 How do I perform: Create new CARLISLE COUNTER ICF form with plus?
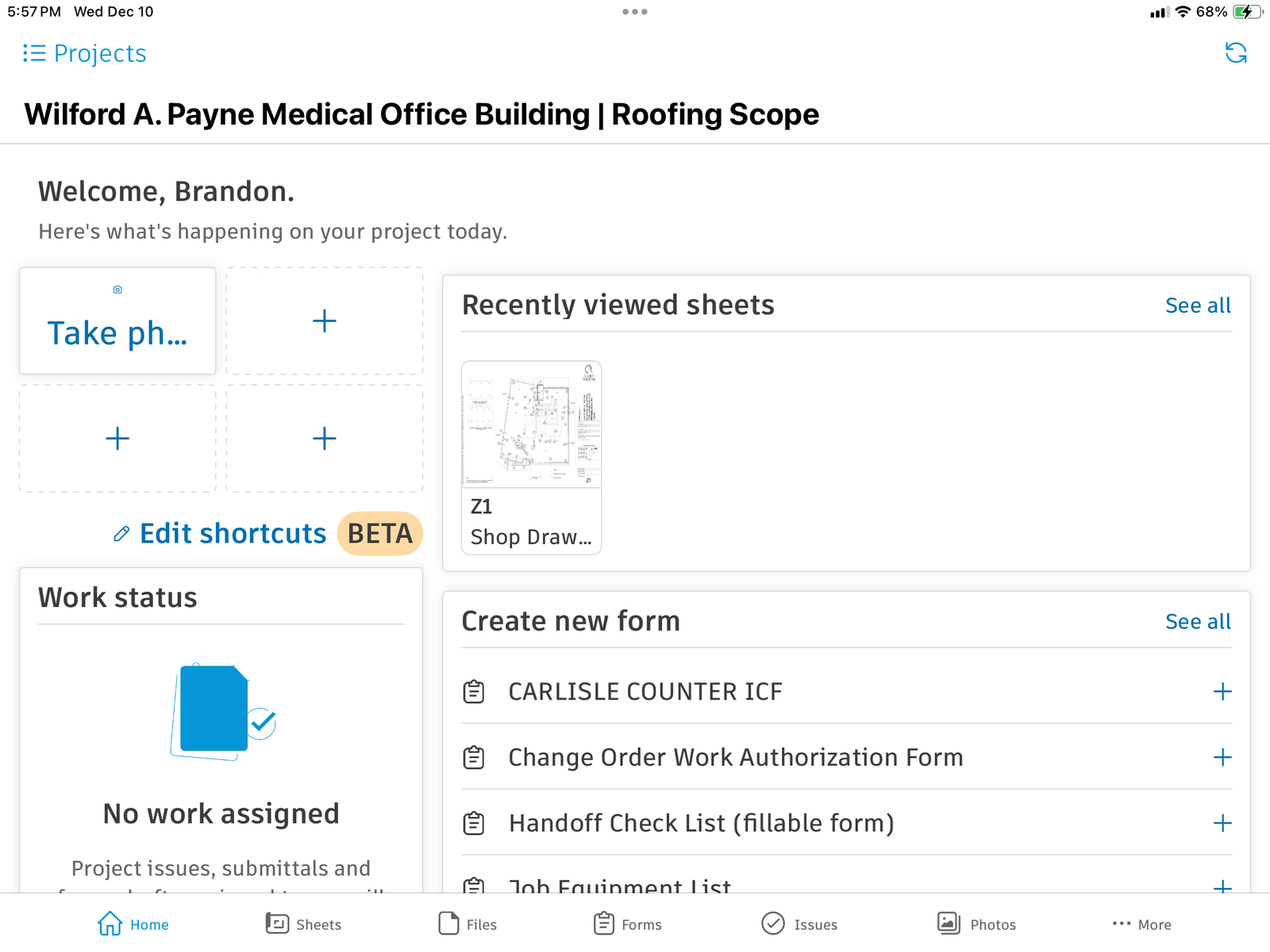[1222, 692]
